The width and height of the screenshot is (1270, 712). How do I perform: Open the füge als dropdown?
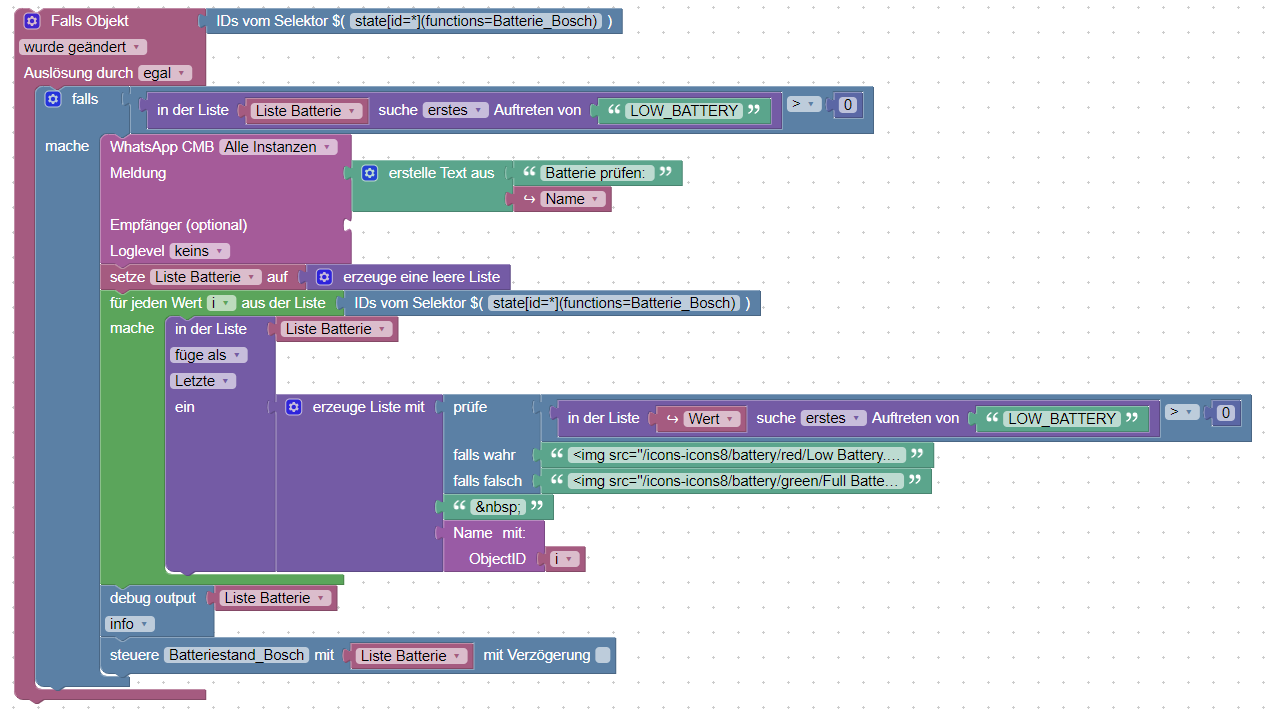(209, 355)
